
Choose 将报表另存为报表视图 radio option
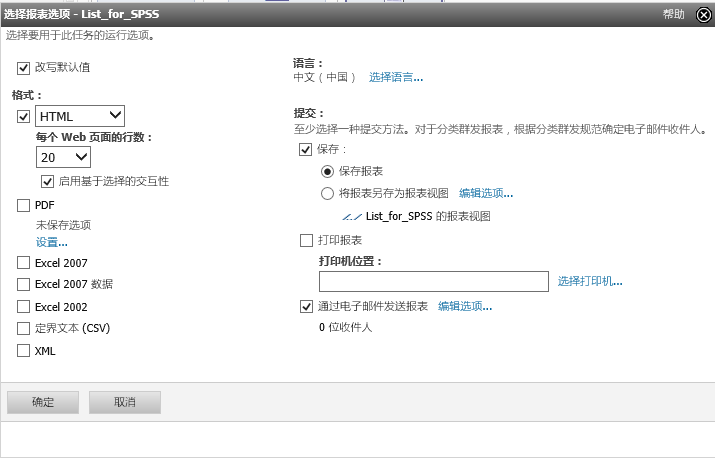[327, 193]
